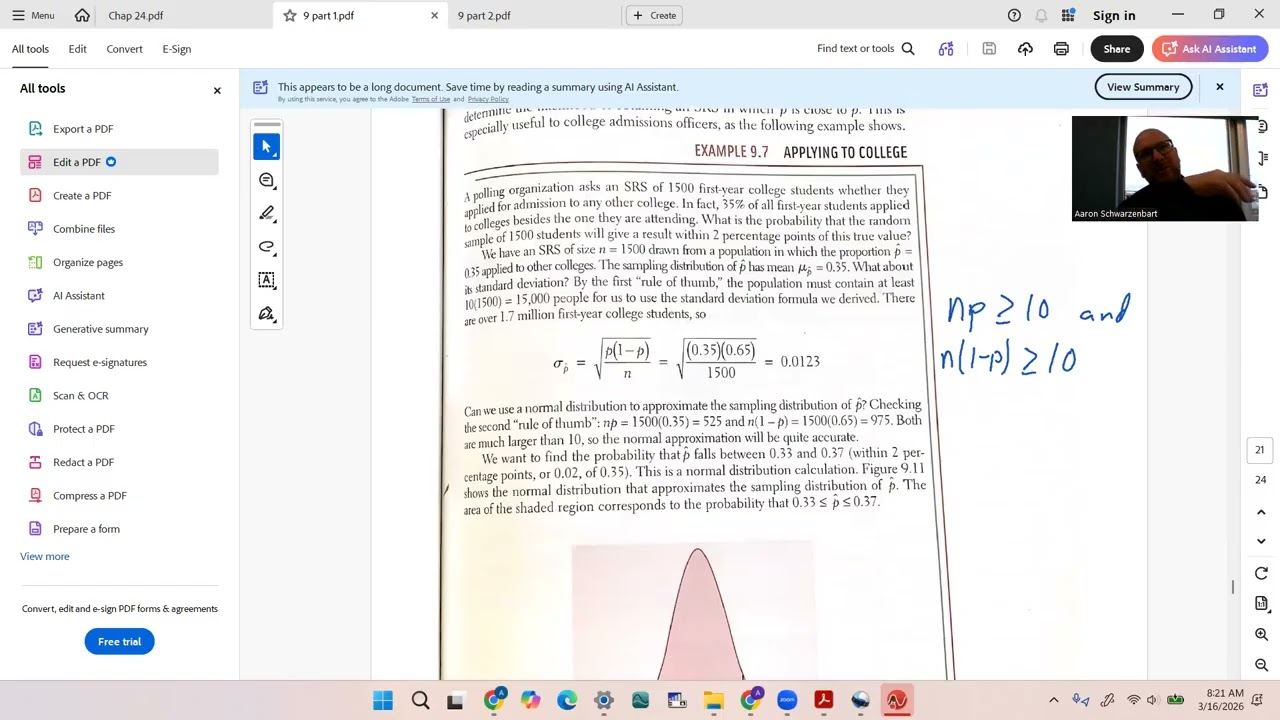Open Create a PDF tool

pos(82,196)
